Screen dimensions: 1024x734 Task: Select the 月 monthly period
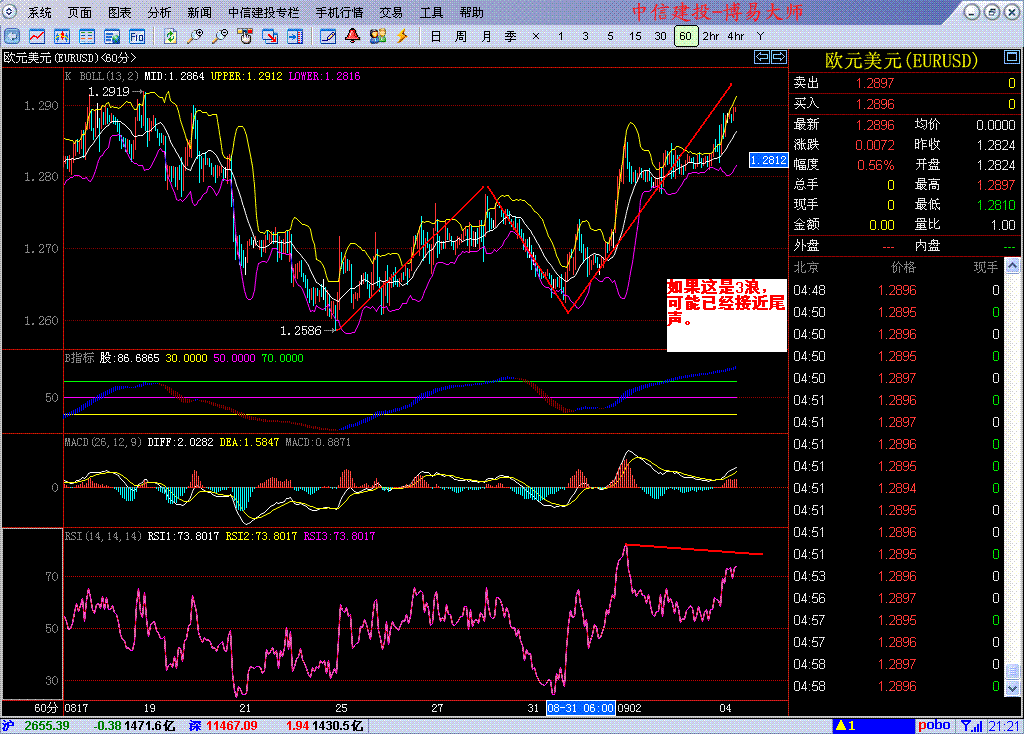pyautogui.click(x=486, y=37)
